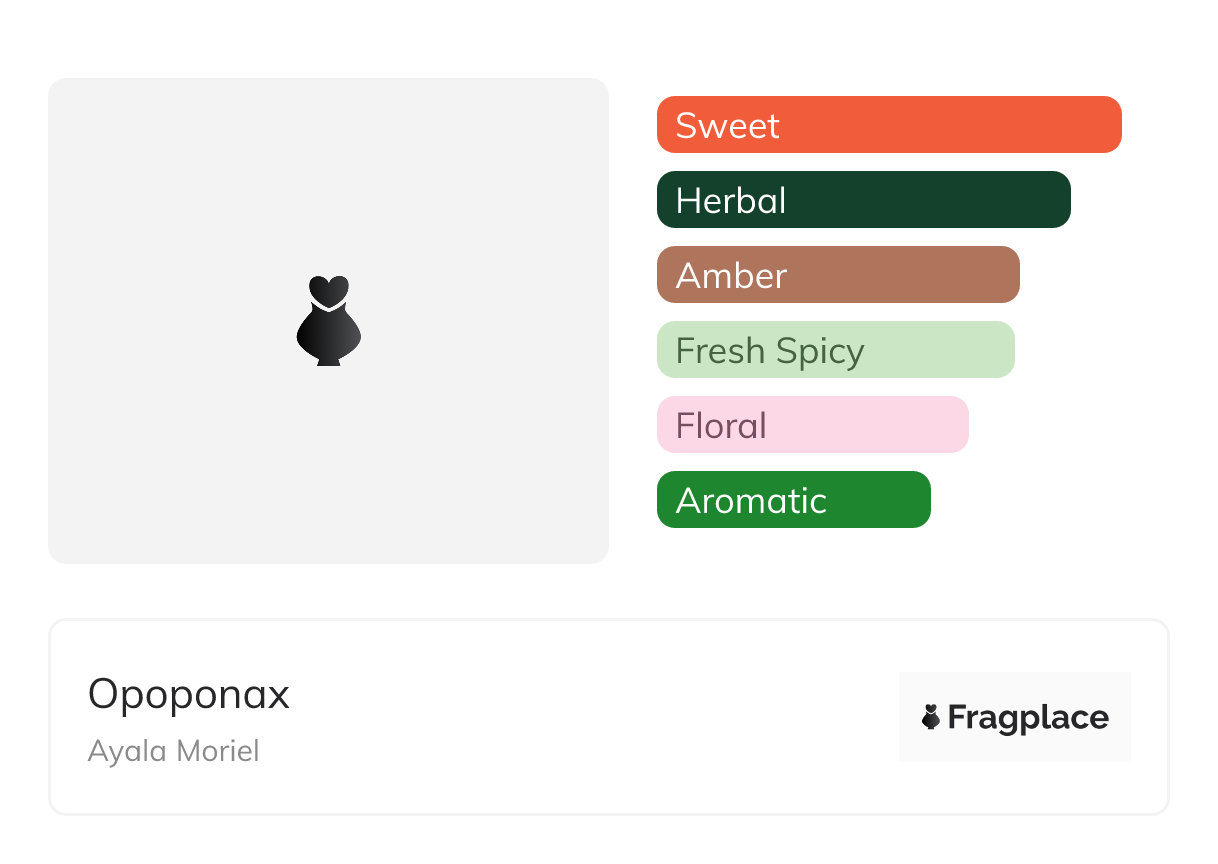Open the Opoponax fragrance title
The image size is (1218, 864).
click(x=189, y=694)
